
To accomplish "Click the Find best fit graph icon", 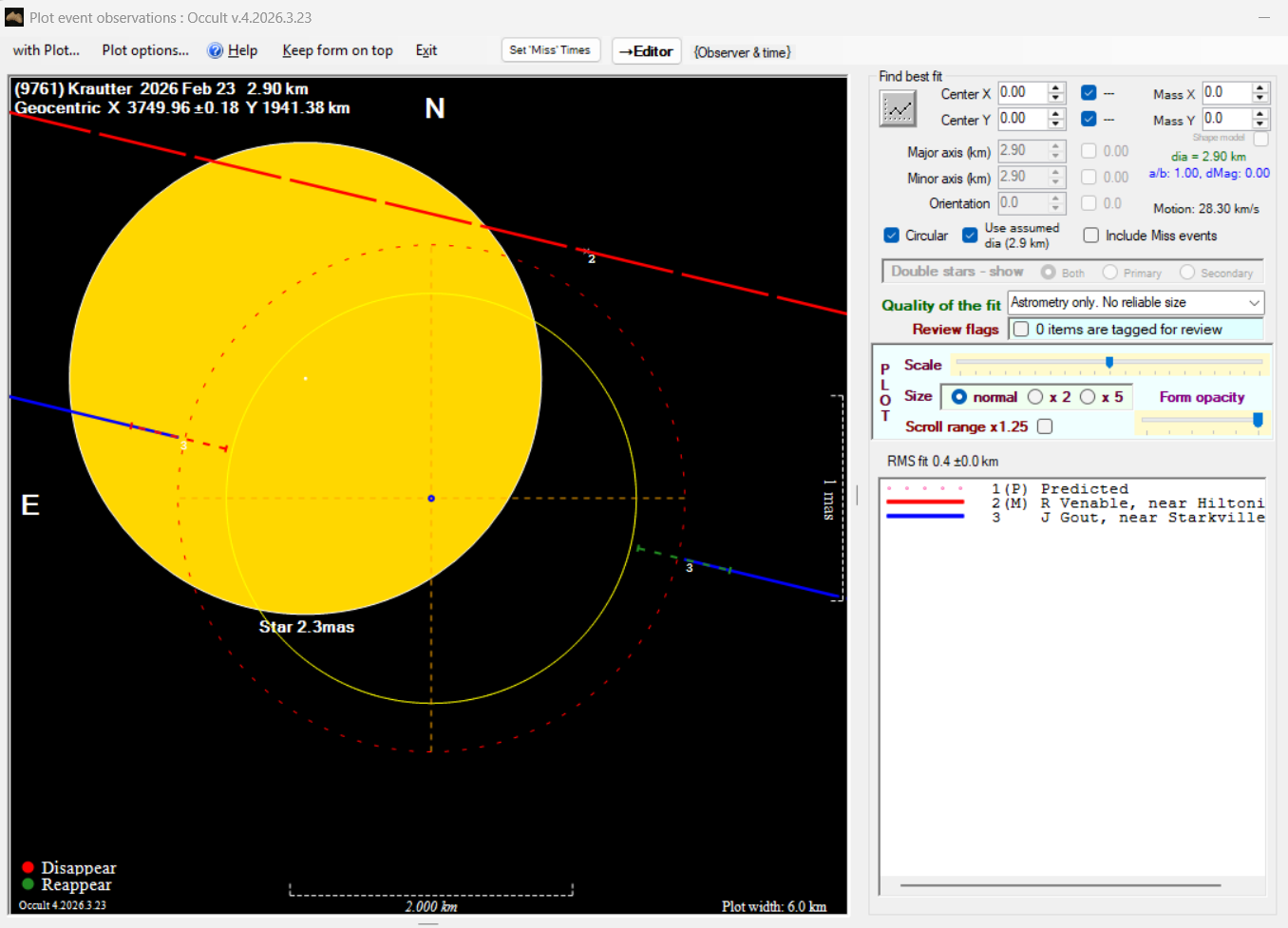I will pos(898,109).
